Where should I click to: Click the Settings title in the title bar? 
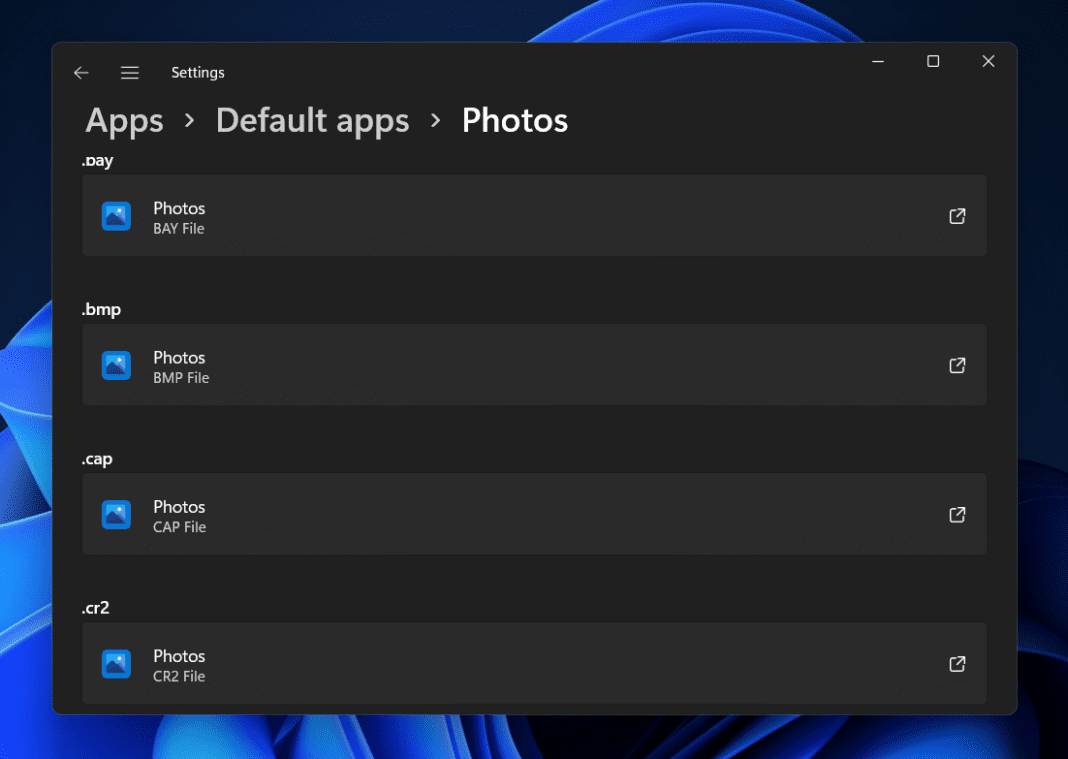coord(197,72)
